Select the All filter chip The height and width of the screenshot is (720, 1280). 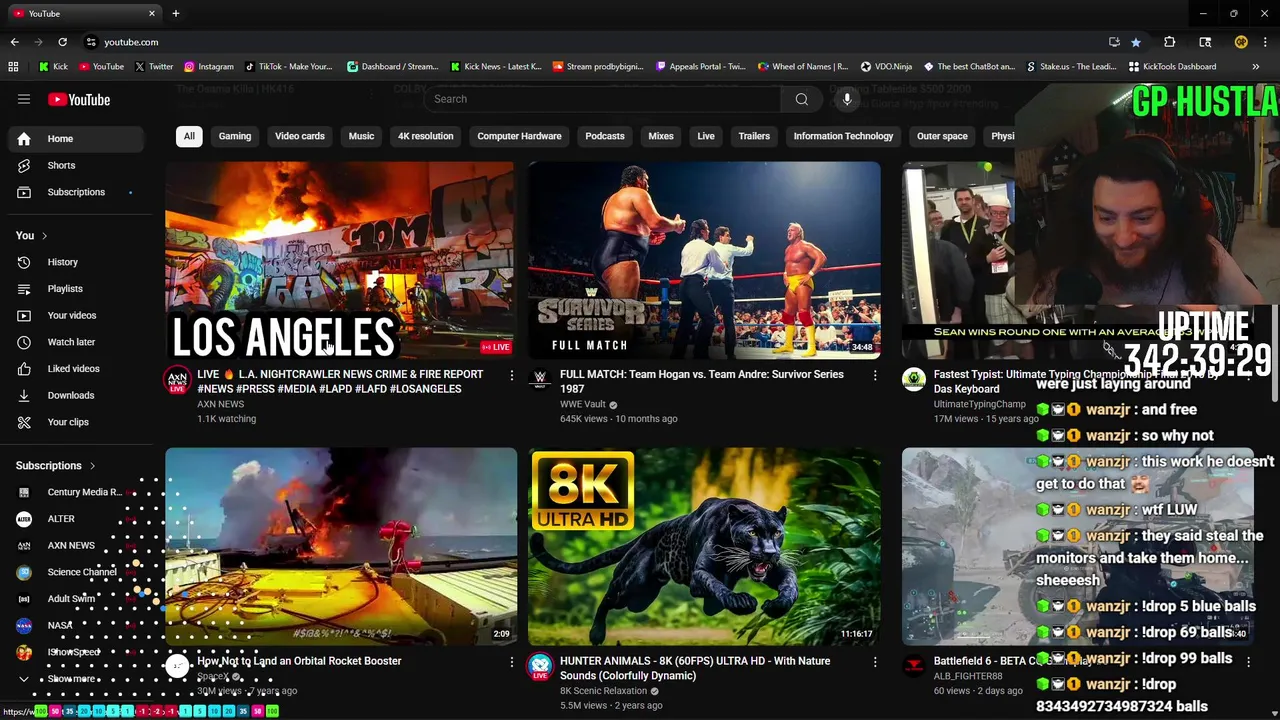tap(189, 136)
